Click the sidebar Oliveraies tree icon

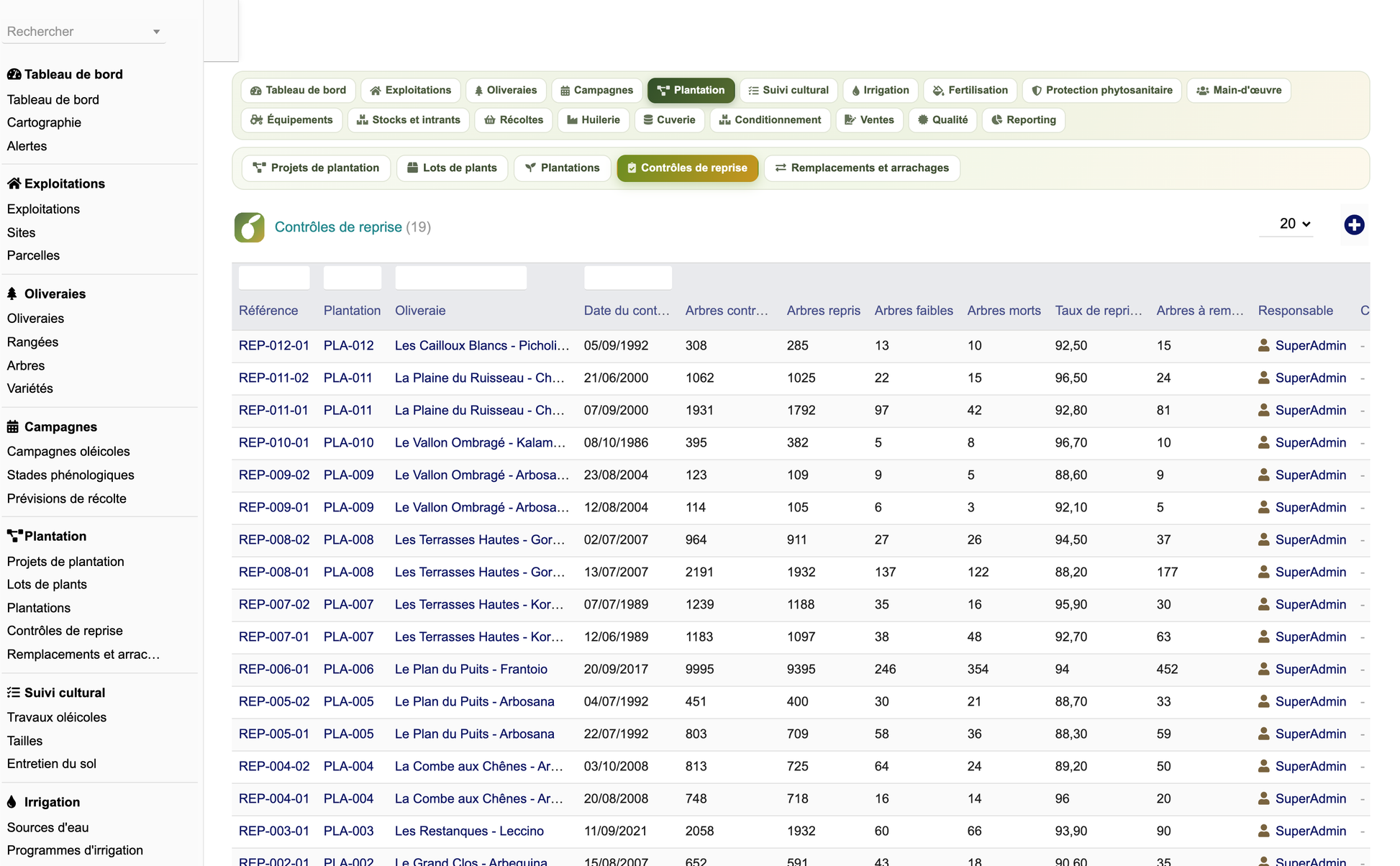[12, 294]
